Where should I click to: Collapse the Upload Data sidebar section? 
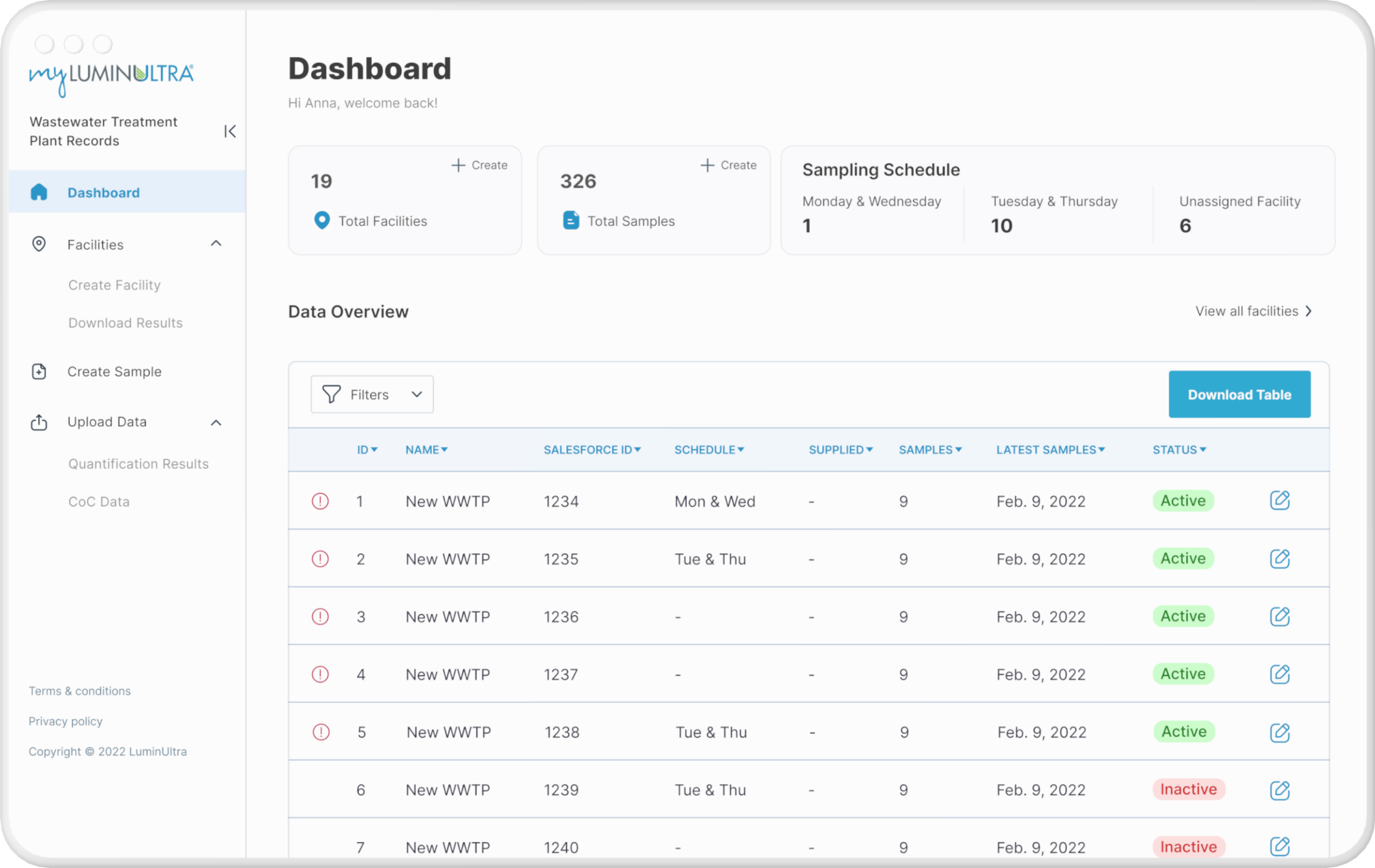(216, 423)
